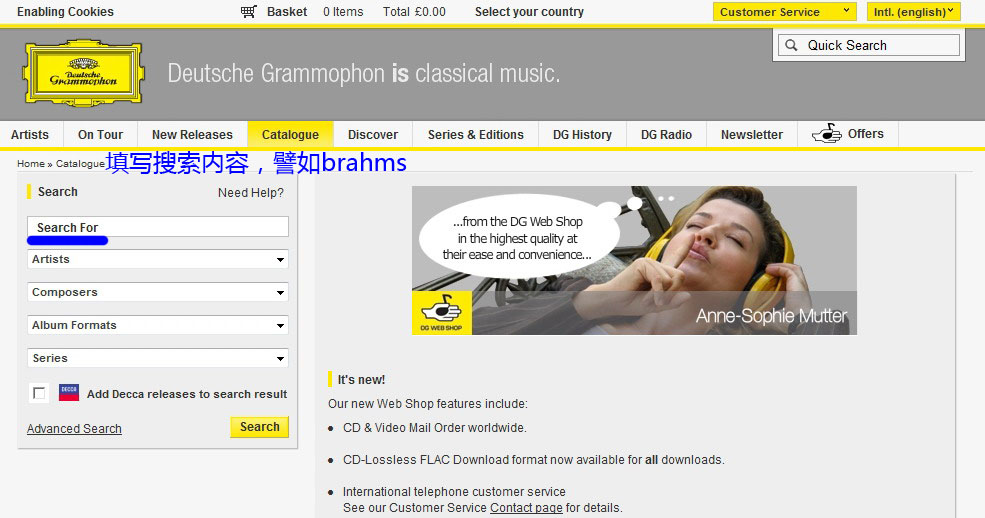Click the Need Help? link
The width and height of the screenshot is (985, 518).
[x=251, y=193]
